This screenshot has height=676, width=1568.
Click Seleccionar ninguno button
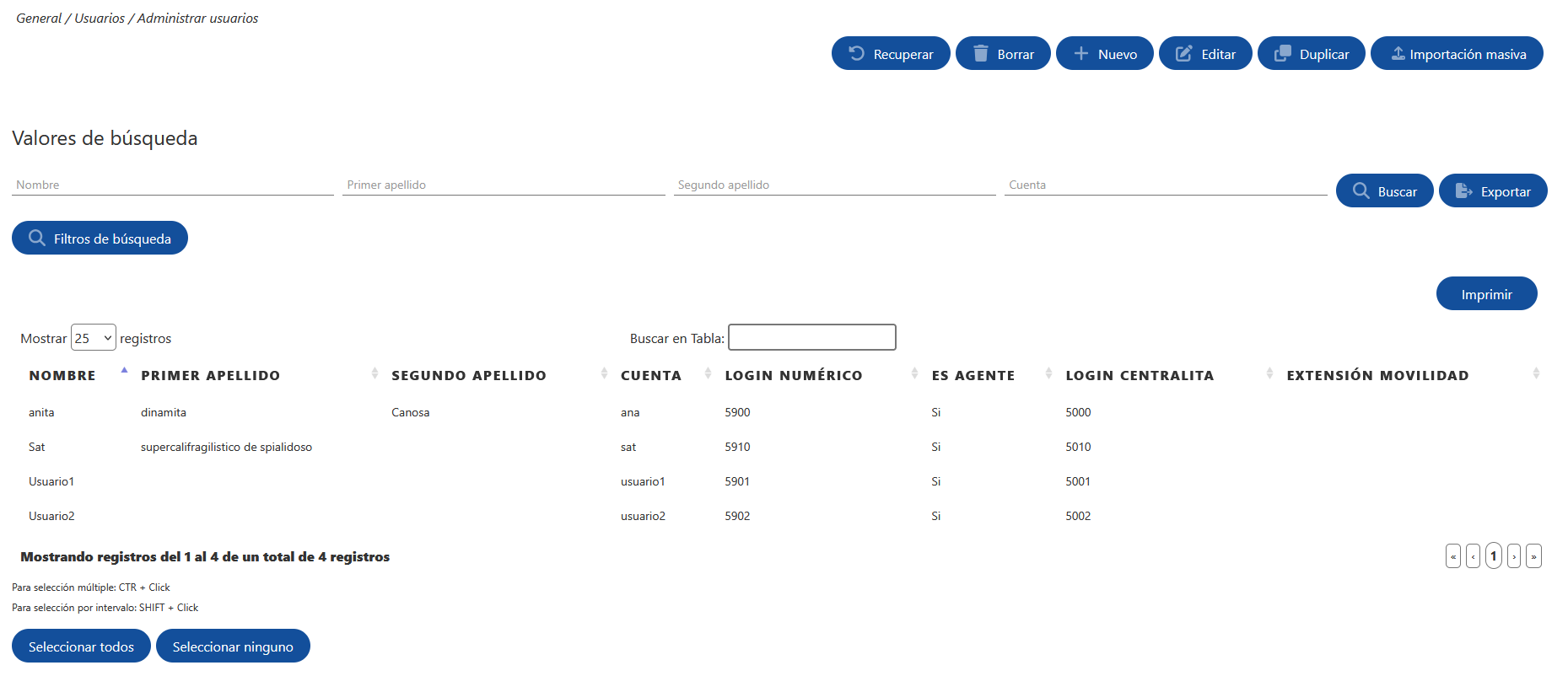coord(233,646)
